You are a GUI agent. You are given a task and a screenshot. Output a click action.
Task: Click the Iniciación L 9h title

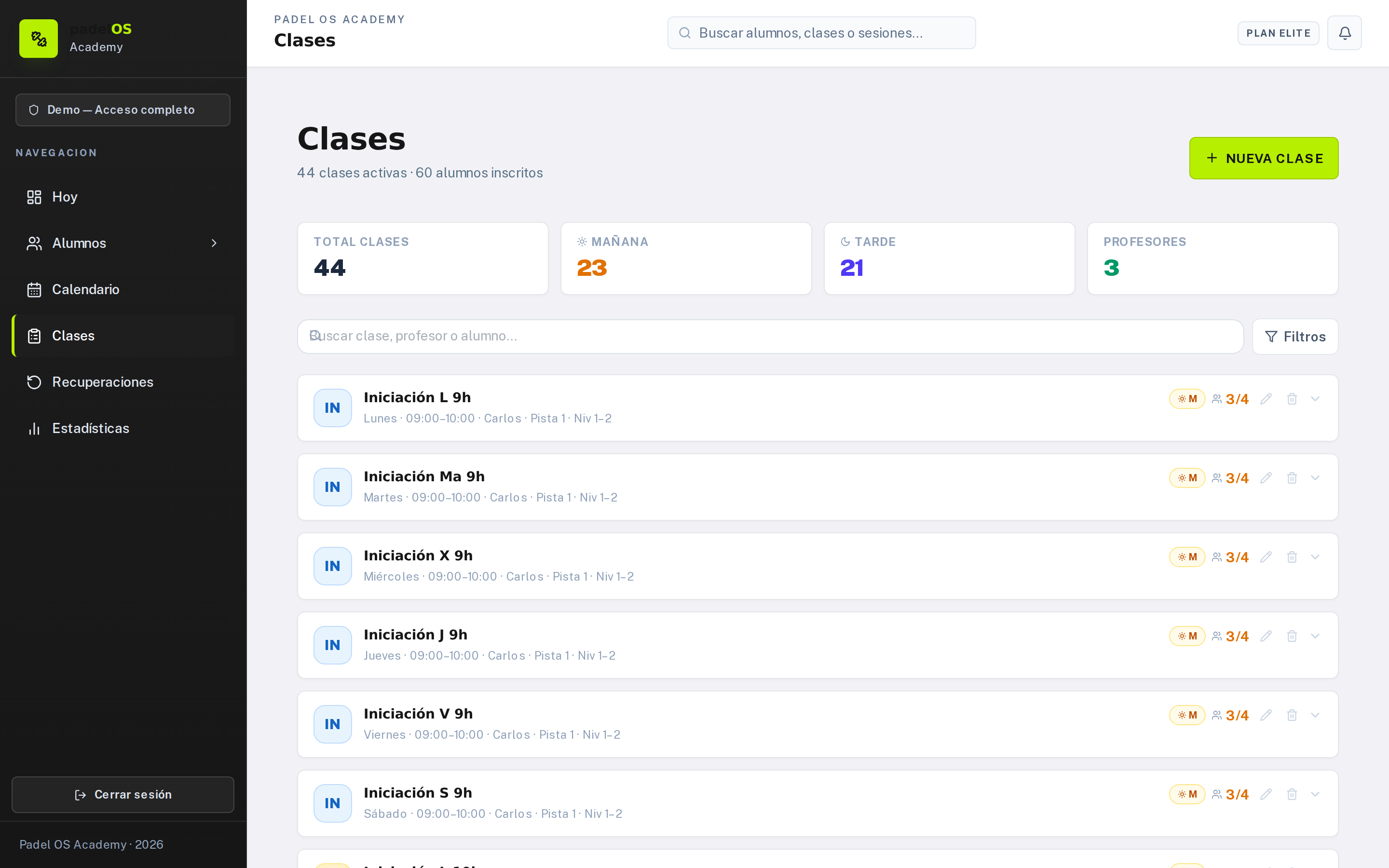pos(417,397)
